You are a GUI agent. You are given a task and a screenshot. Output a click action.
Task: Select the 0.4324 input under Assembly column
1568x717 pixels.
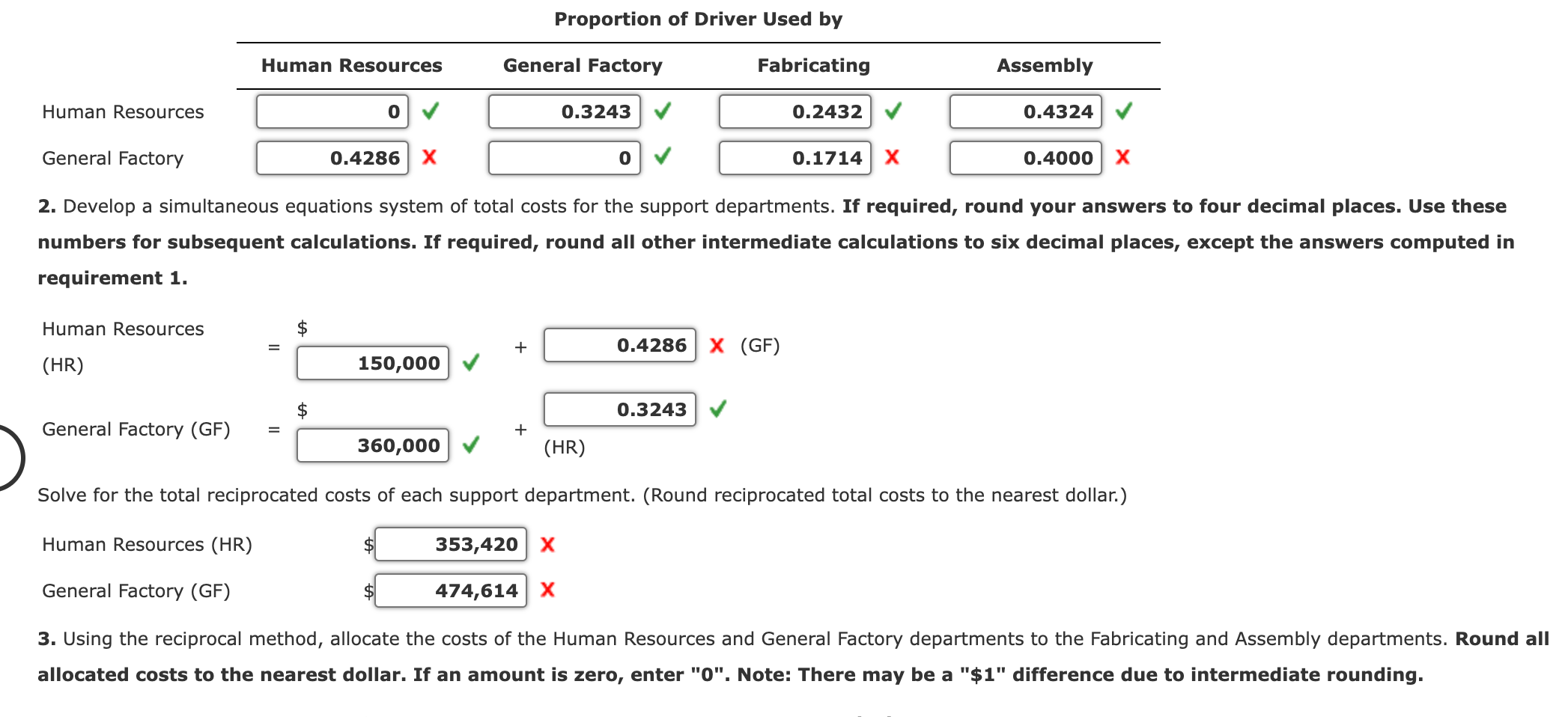pyautogui.click(x=1025, y=112)
